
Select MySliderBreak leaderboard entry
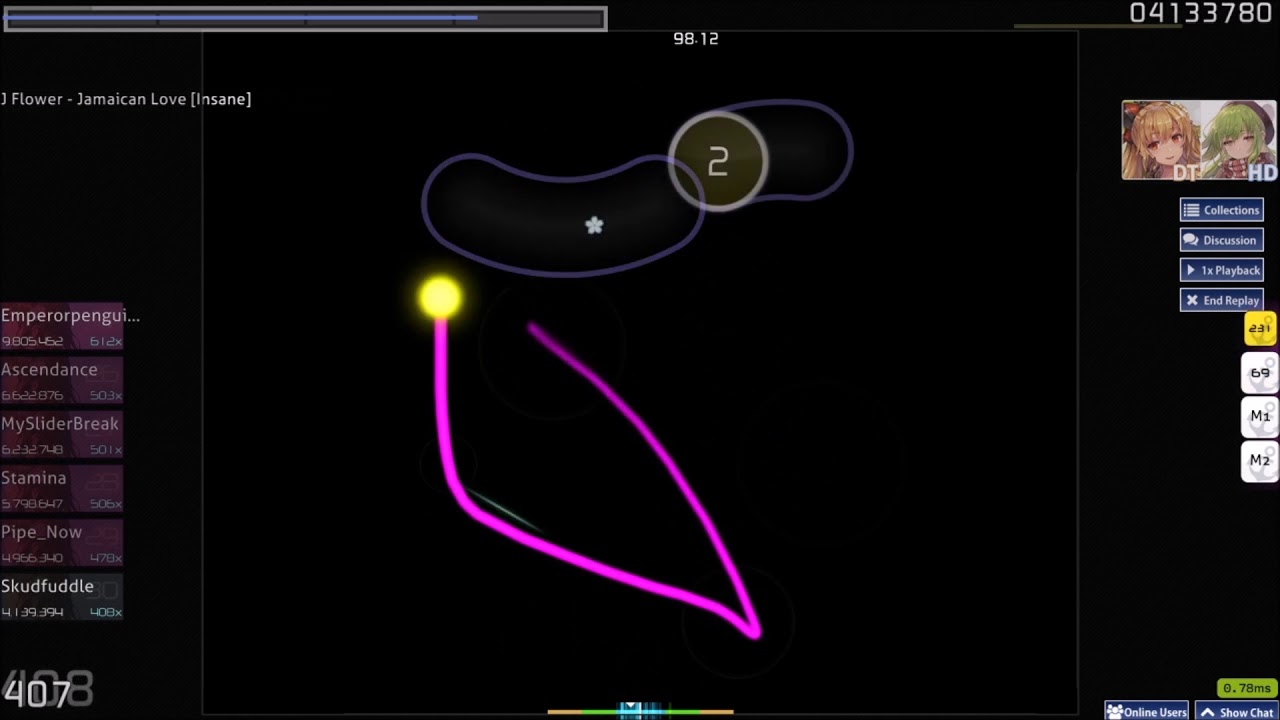tap(62, 435)
